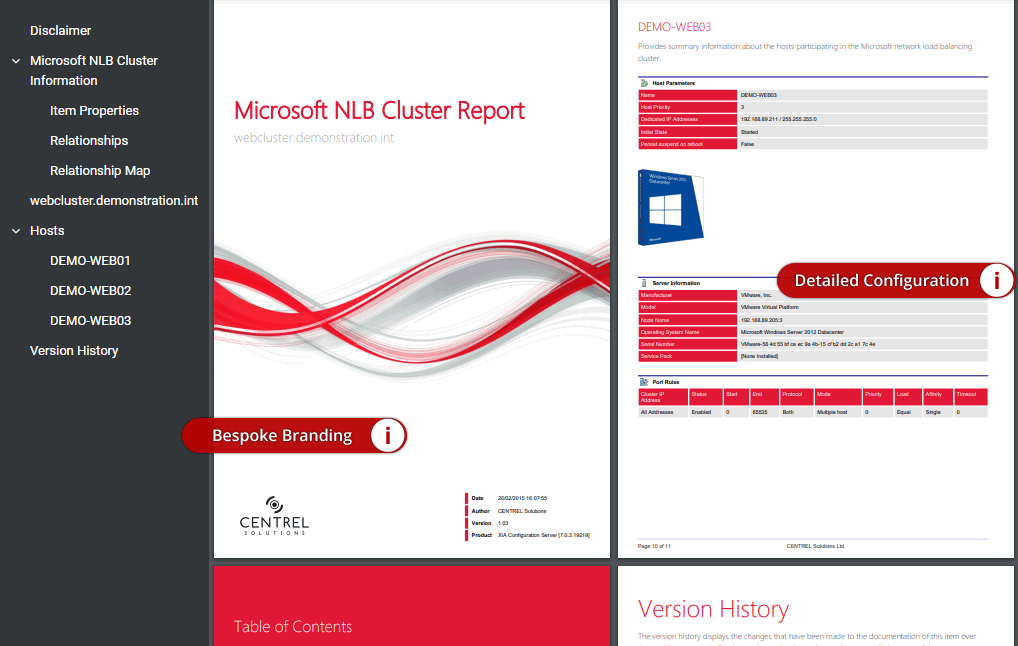Open the Disclaimer bookmark

60,31
